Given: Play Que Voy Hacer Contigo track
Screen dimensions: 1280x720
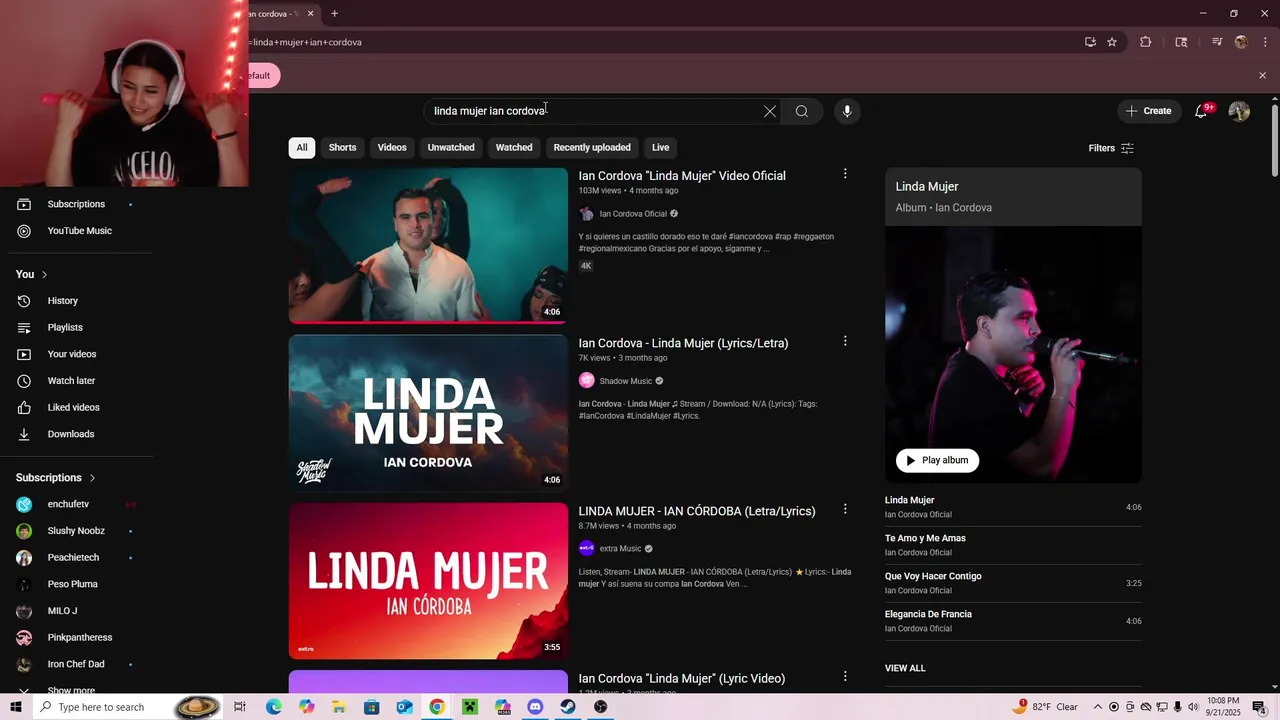Looking at the screenshot, I should click(1013, 583).
